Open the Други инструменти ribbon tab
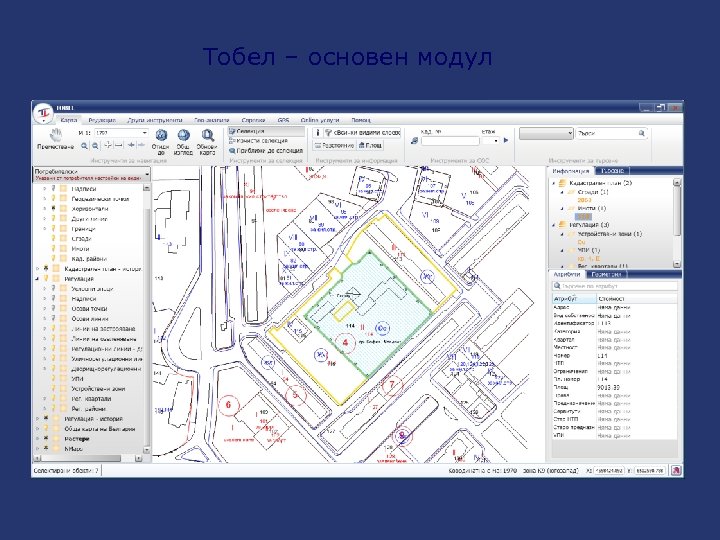Screen dimensions: 720x540 point(155,120)
